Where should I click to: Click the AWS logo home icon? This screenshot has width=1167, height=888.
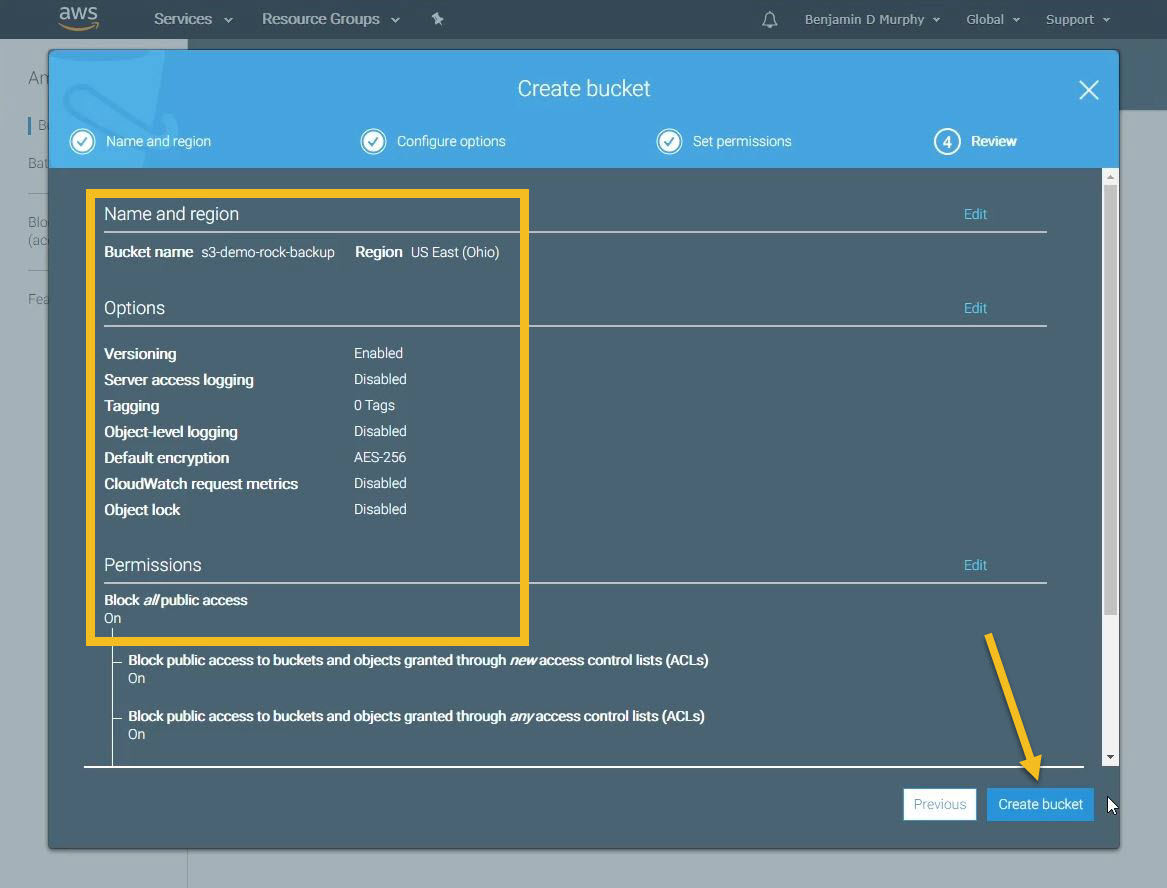79,18
